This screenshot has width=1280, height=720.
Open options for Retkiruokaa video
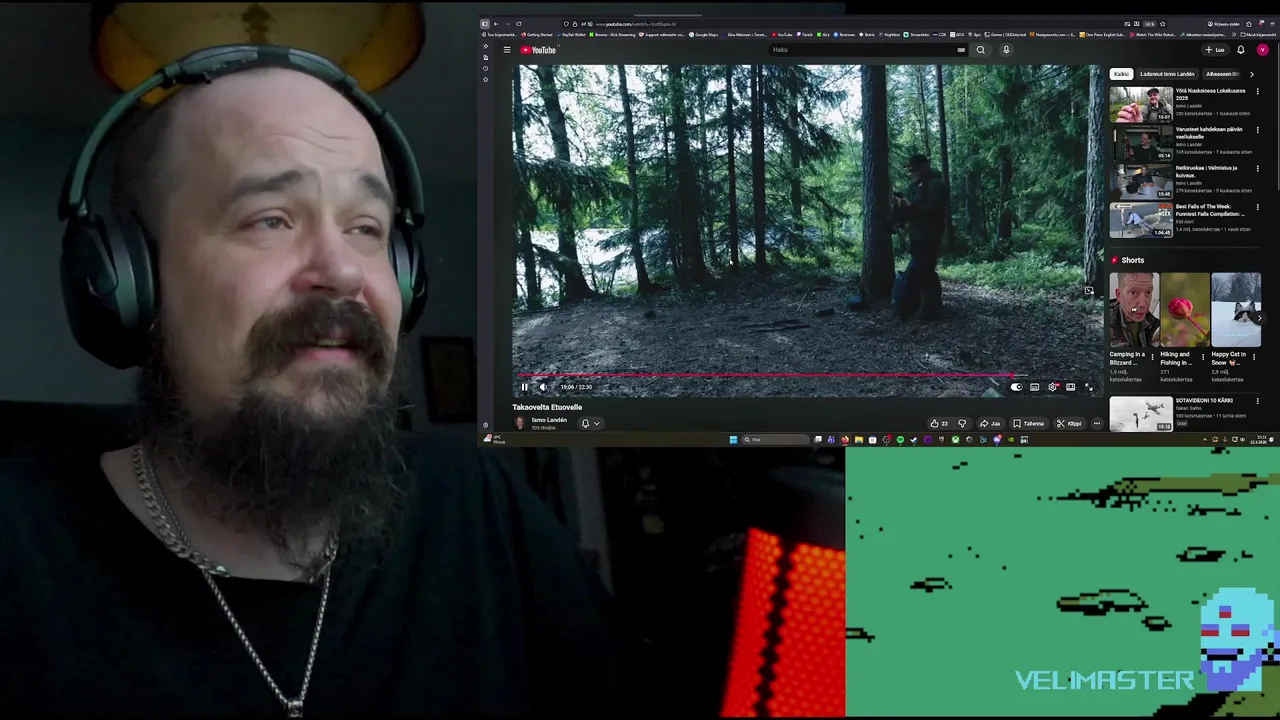tap(1258, 169)
